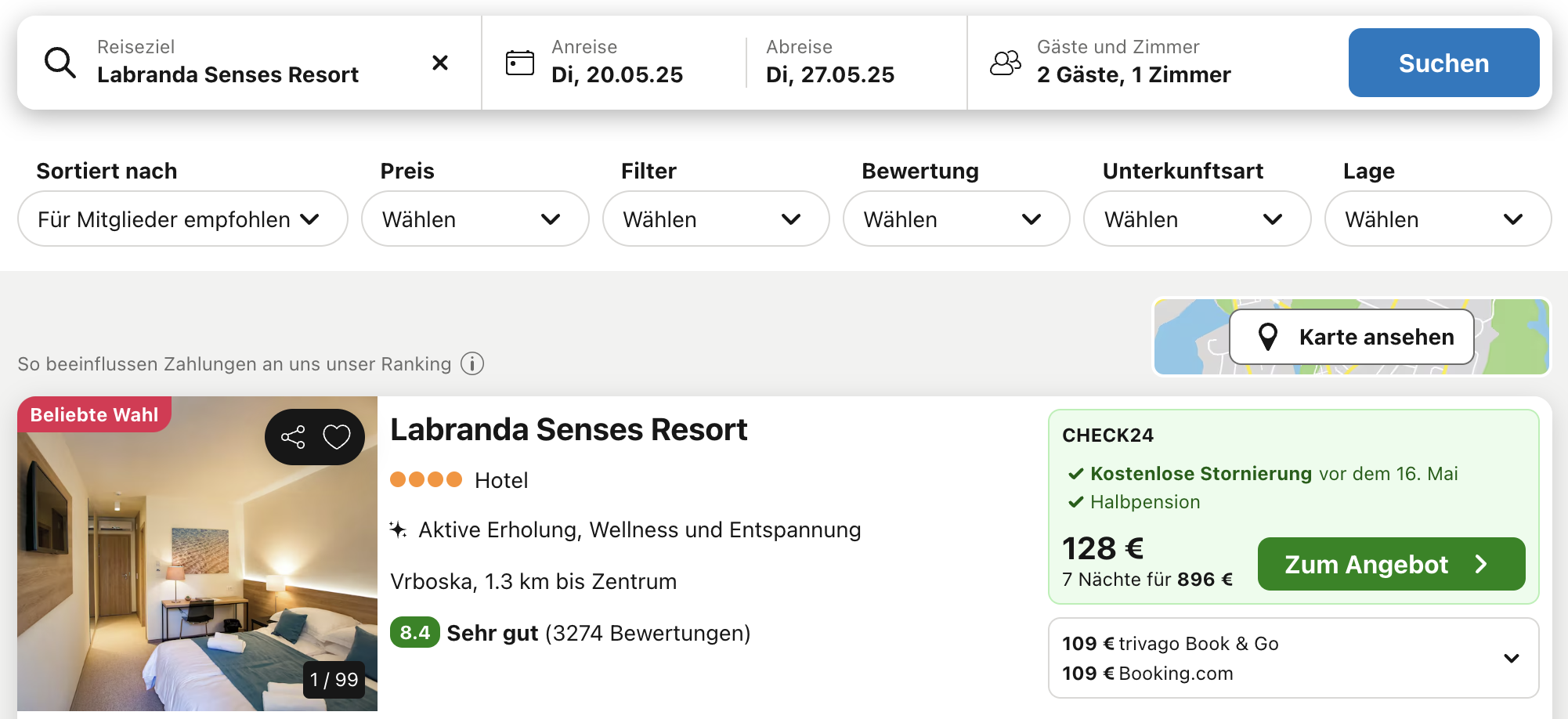This screenshot has width=1568, height=719.
Task: Click the Halbpension label
Action: [1145, 502]
